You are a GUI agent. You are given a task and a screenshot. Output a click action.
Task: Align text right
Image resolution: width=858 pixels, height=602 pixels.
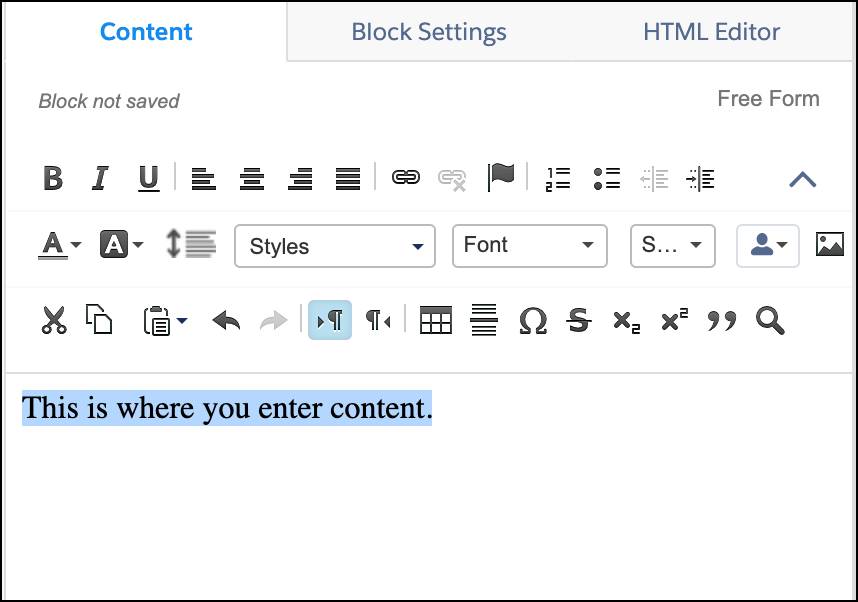click(300, 179)
